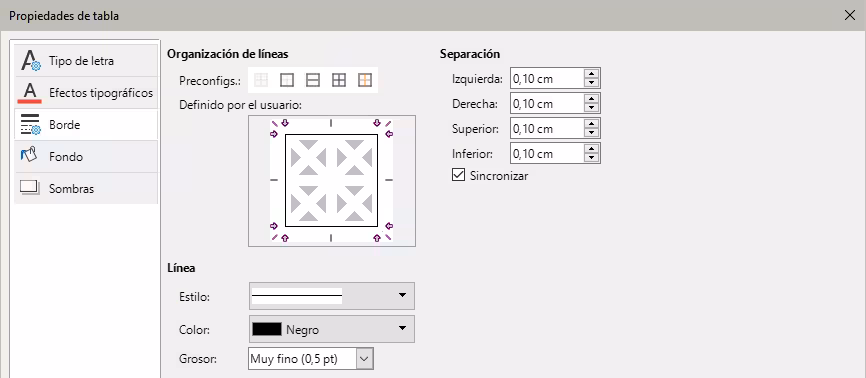Apply box with all inner lines preset
This screenshot has height=378, width=866.
pyautogui.click(x=339, y=80)
